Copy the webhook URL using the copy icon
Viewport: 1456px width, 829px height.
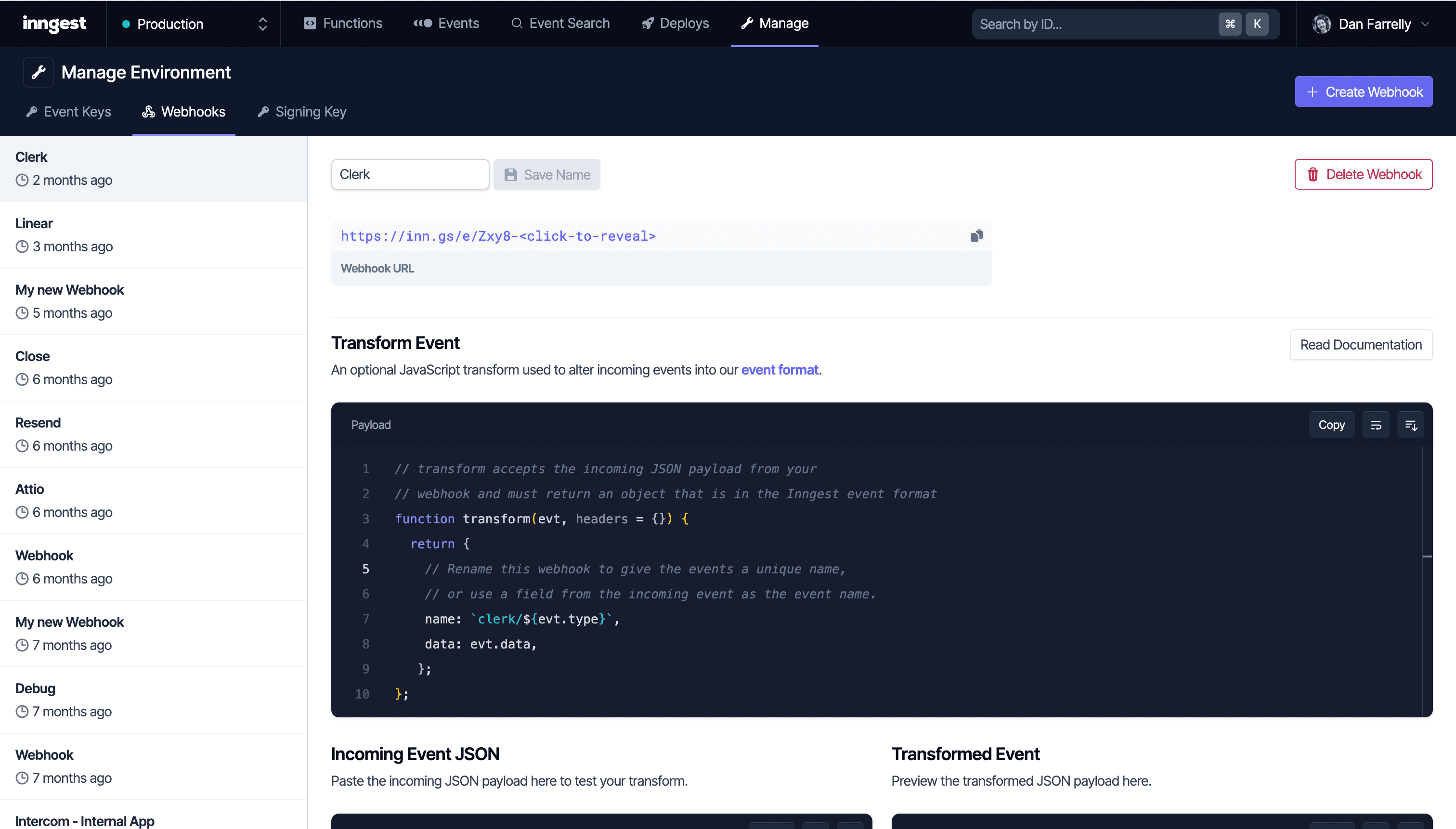(x=976, y=235)
